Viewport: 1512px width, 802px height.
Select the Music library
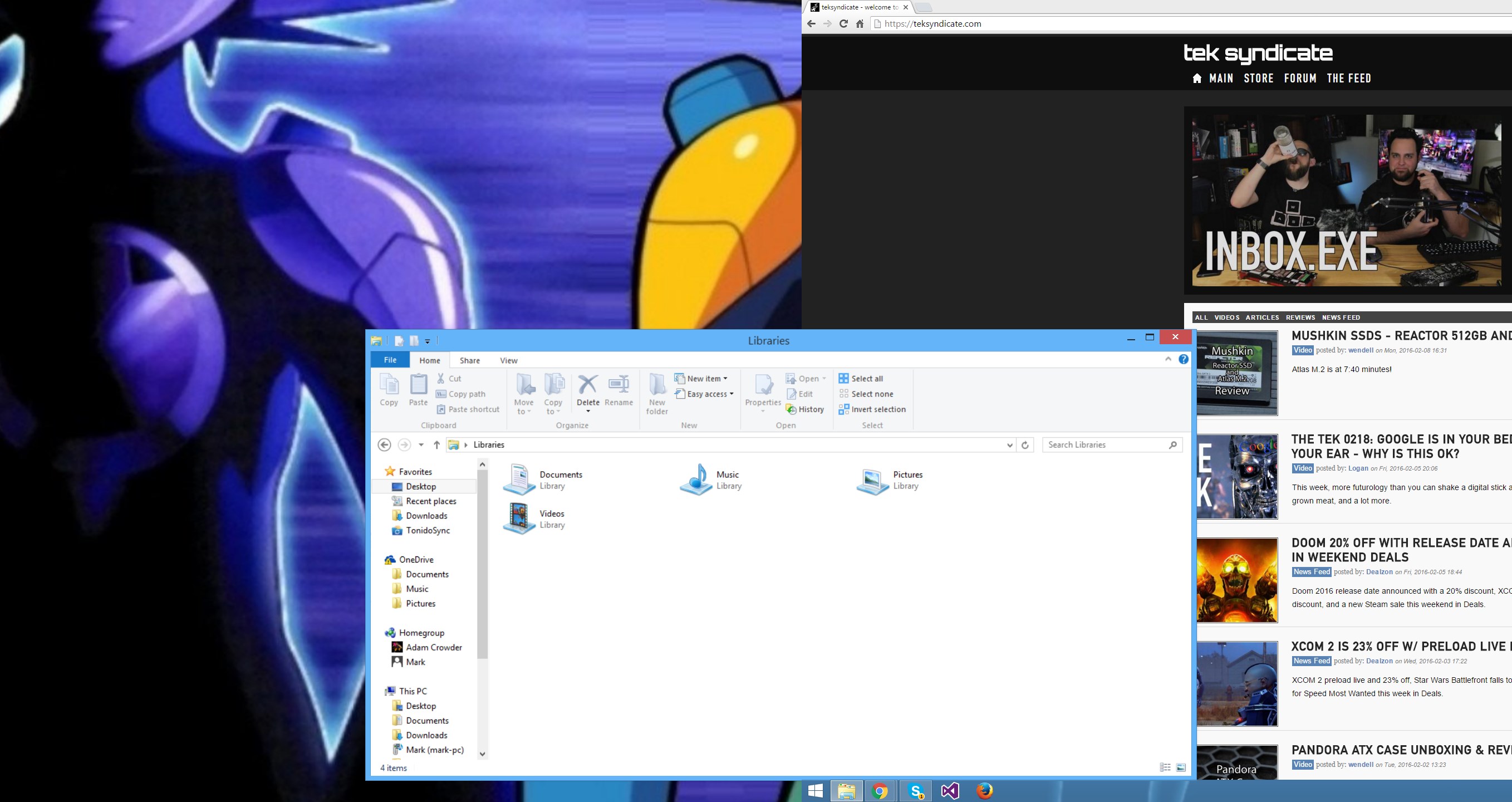click(x=711, y=480)
